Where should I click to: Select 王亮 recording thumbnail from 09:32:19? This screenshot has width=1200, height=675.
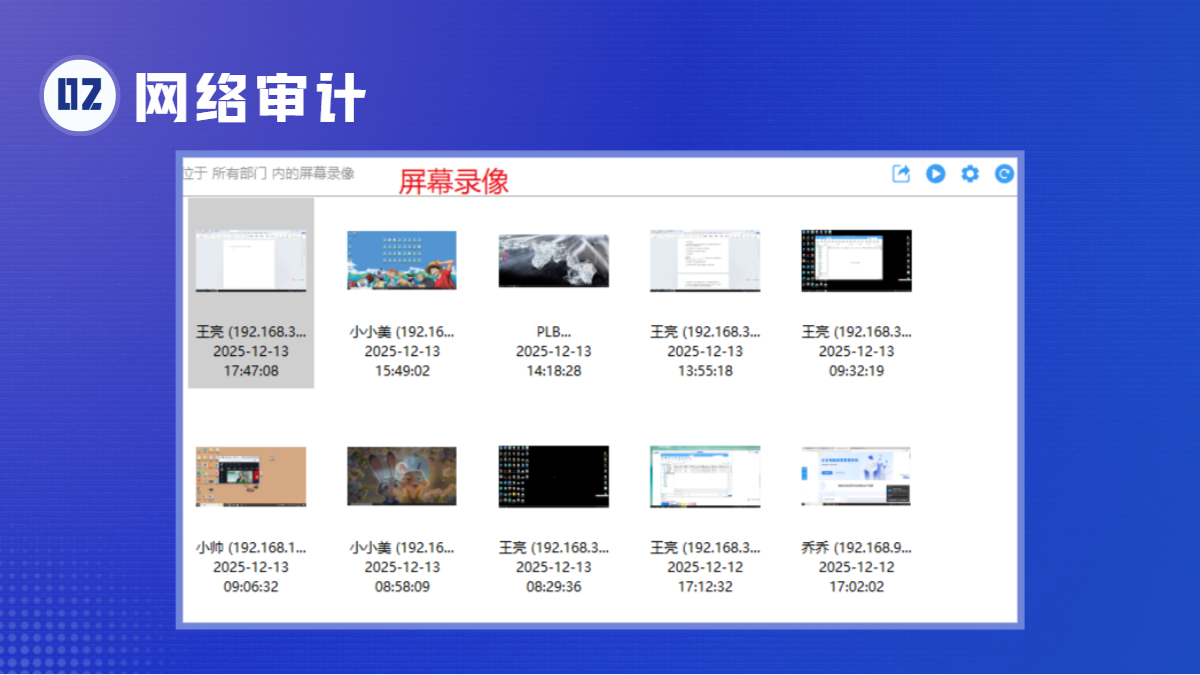pos(856,261)
